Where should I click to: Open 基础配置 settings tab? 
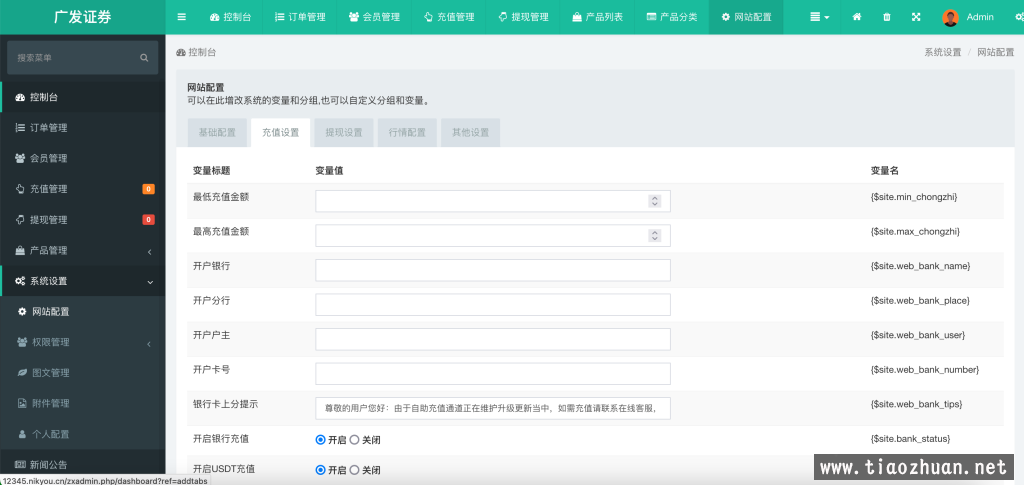click(x=217, y=133)
